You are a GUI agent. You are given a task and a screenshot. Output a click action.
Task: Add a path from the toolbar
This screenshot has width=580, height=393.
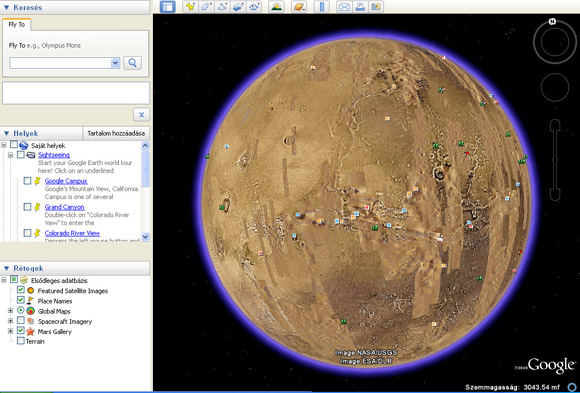[222, 7]
